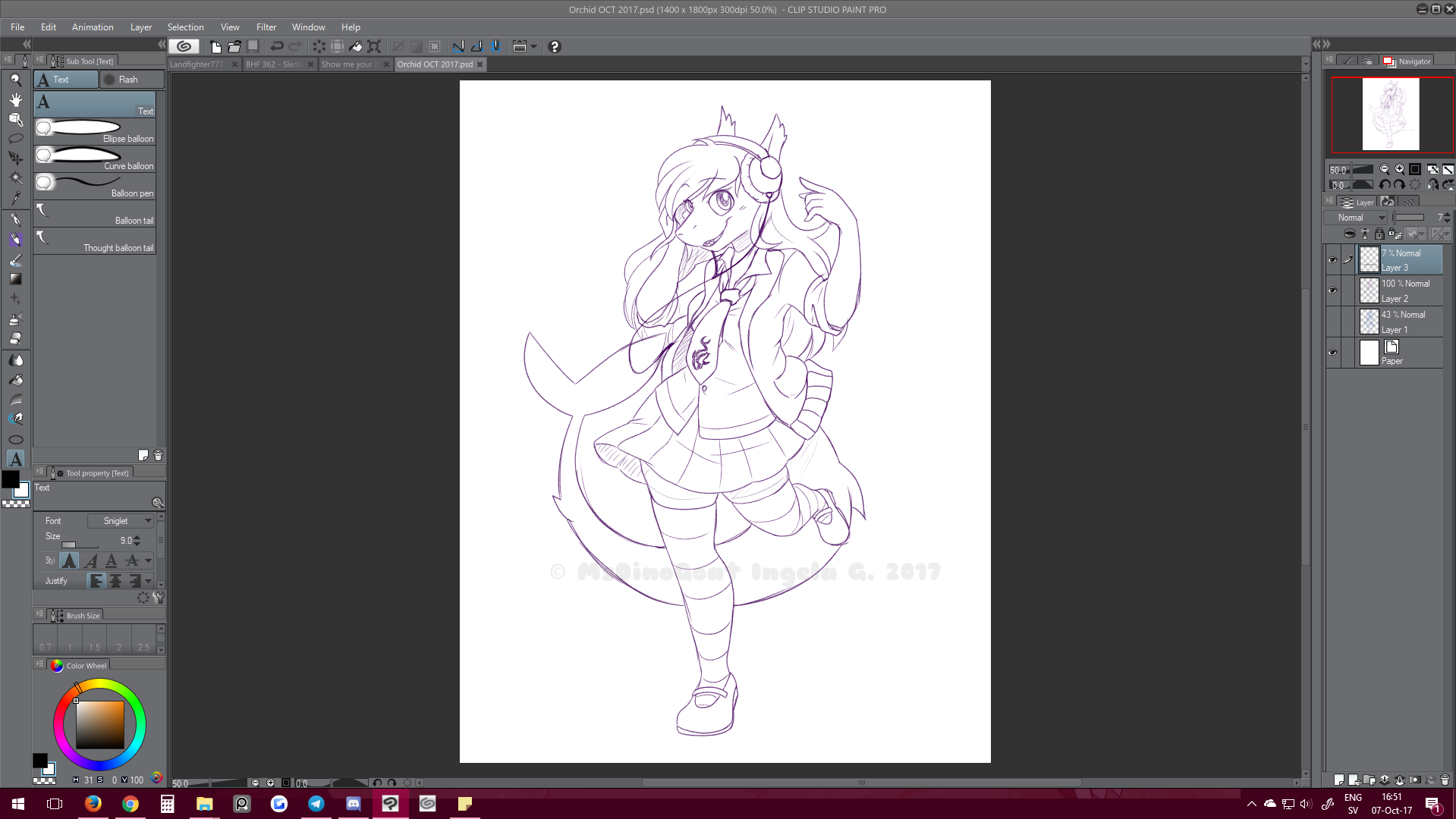The height and width of the screenshot is (819, 1456).
Task: Expand the text style options arrow
Action: tap(149, 561)
